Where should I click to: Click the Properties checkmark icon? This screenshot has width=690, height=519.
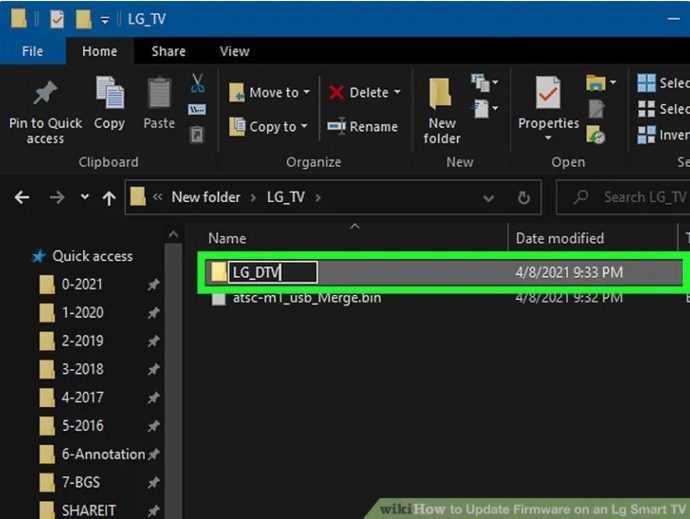click(548, 93)
